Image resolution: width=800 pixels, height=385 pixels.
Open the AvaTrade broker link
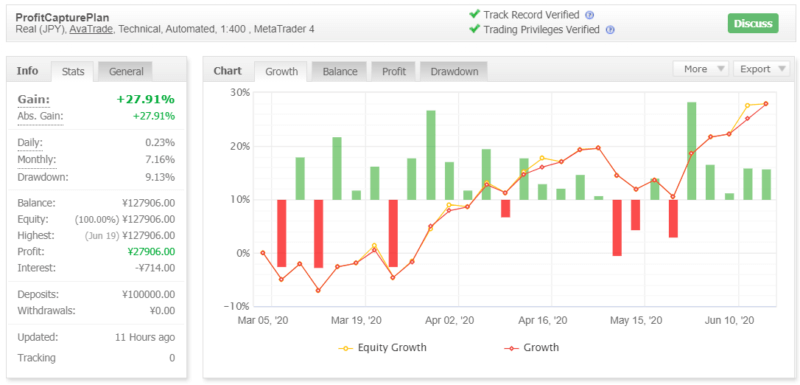[91, 30]
